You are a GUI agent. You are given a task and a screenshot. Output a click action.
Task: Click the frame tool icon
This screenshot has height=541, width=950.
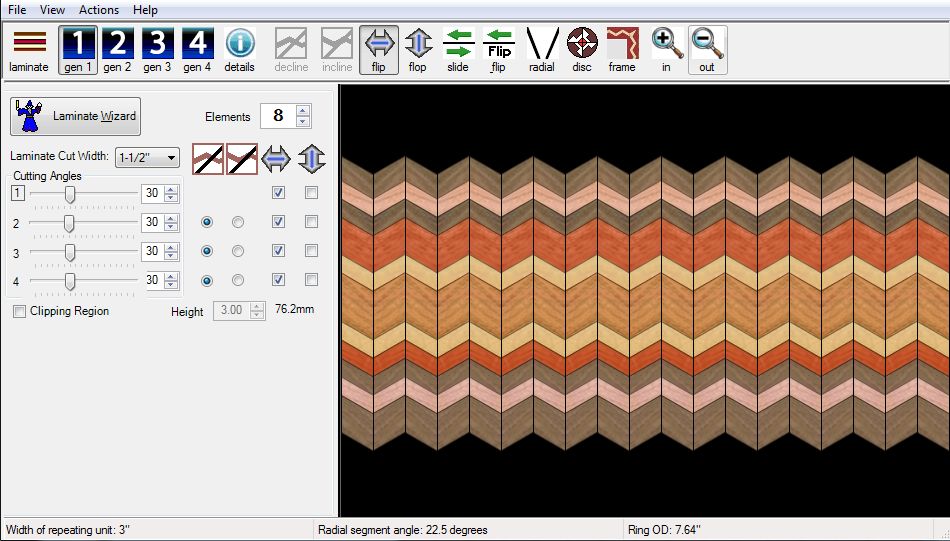[x=621, y=49]
